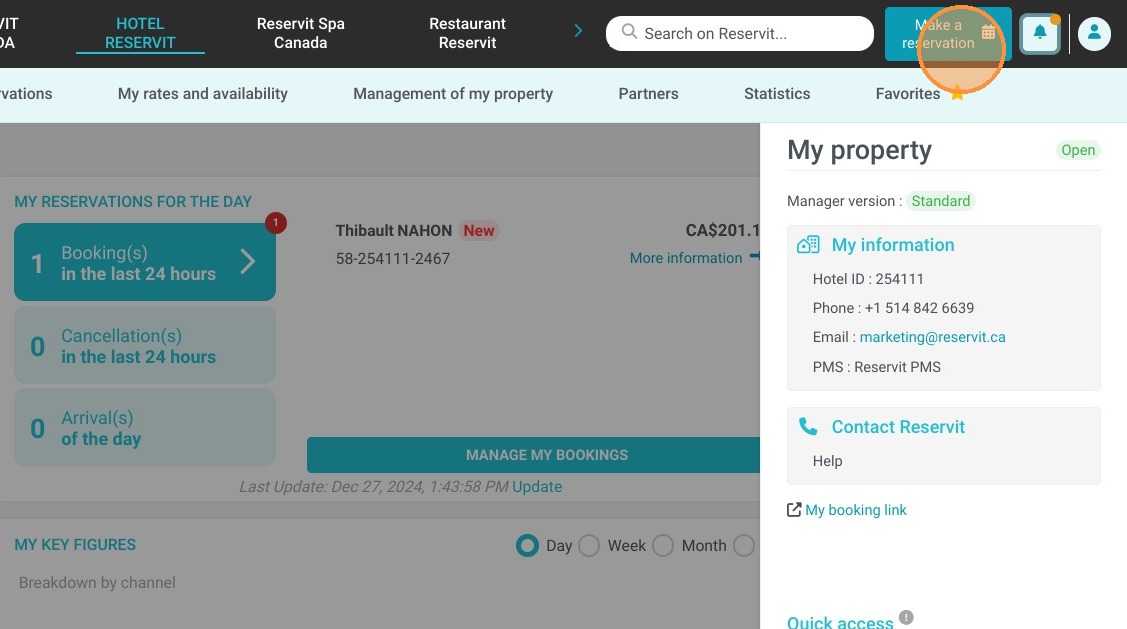Focus the Search on Reservit field
The image size is (1127, 629).
[x=740, y=33]
